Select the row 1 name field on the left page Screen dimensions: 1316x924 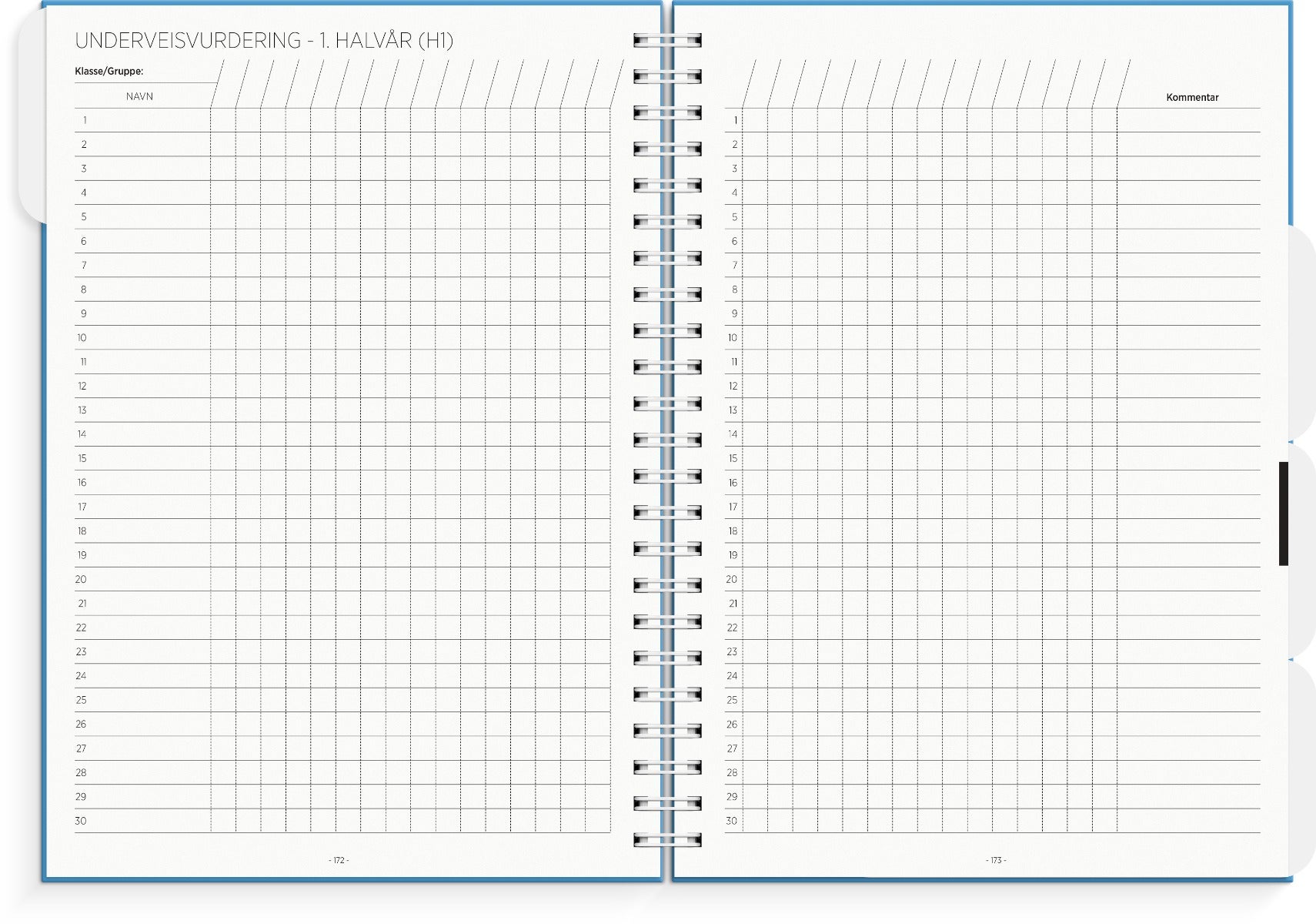(x=146, y=121)
